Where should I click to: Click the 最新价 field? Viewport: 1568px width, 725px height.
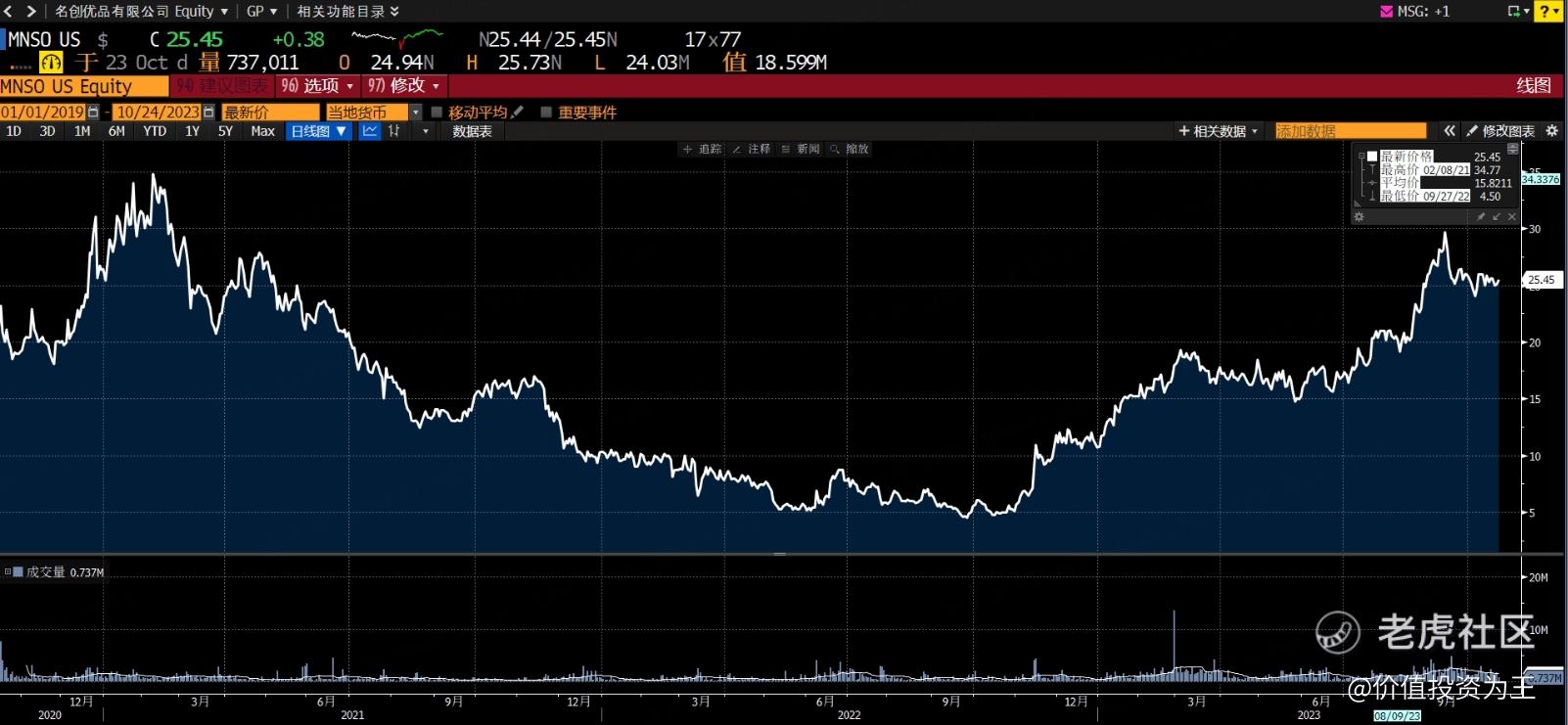tap(270, 113)
